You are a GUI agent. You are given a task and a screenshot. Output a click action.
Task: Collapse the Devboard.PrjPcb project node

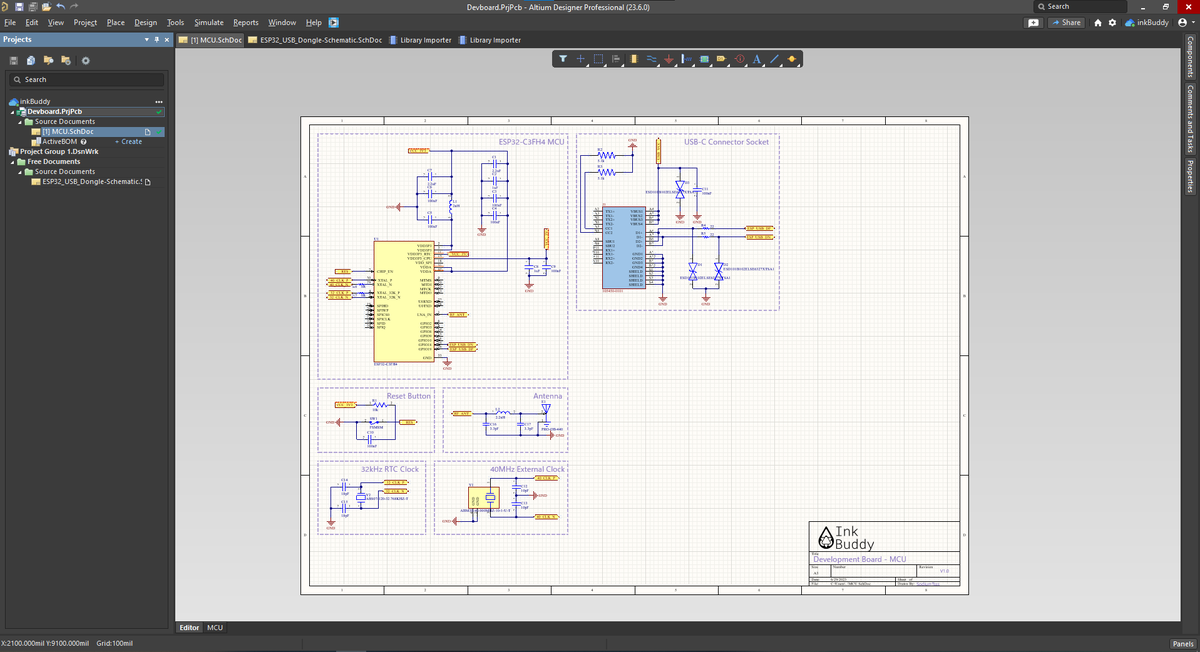[14, 112]
